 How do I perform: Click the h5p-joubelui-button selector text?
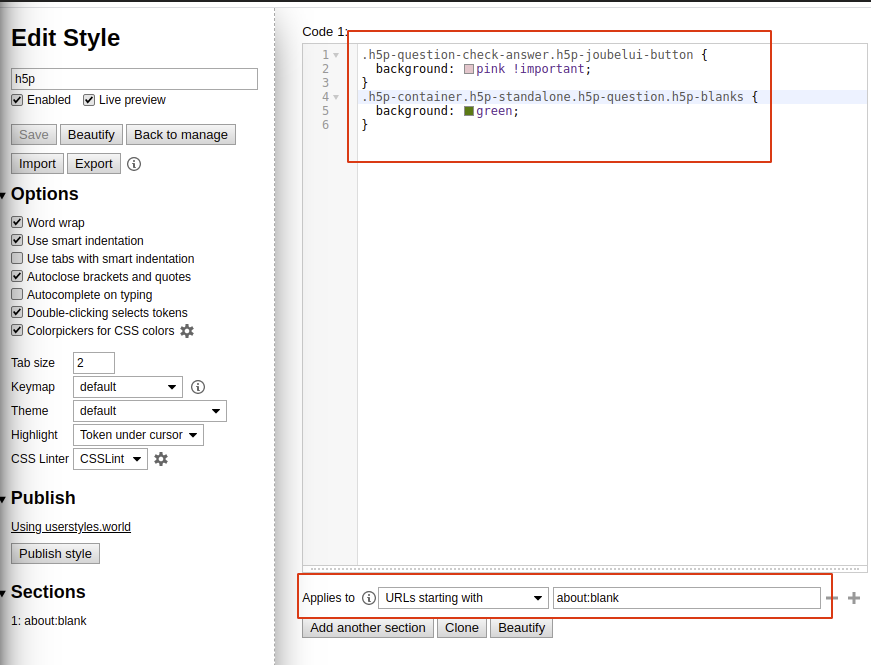pos(622,55)
